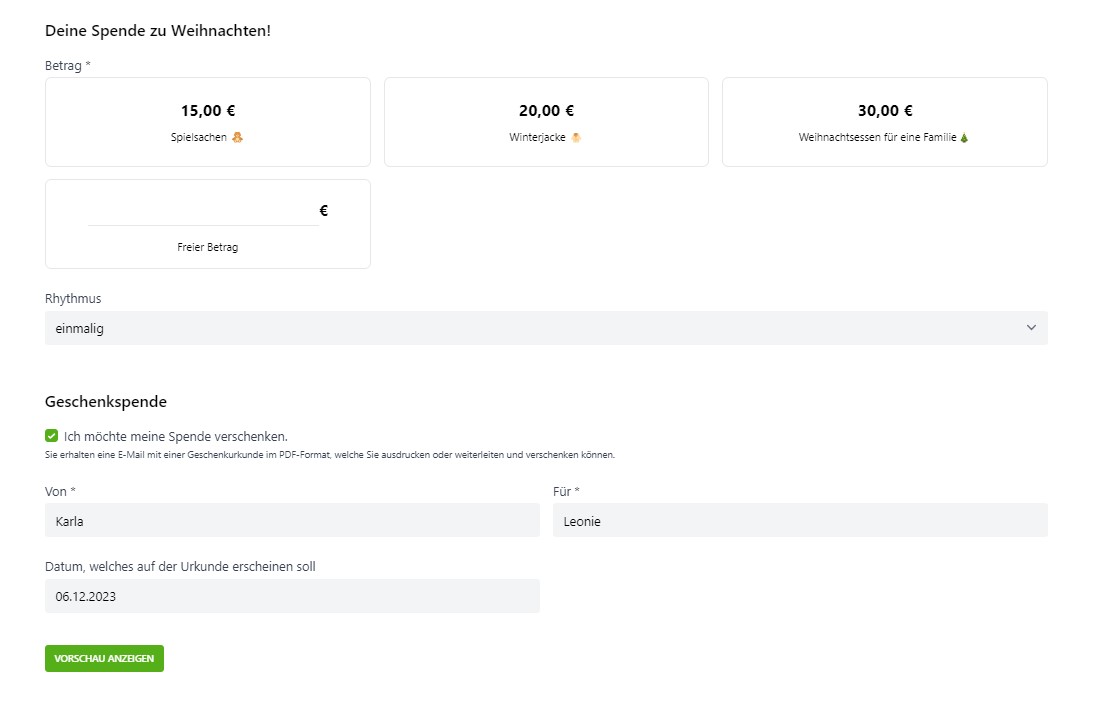Click the icon next to Winterjacke
The image size is (1116, 709).
pyautogui.click(x=576, y=138)
